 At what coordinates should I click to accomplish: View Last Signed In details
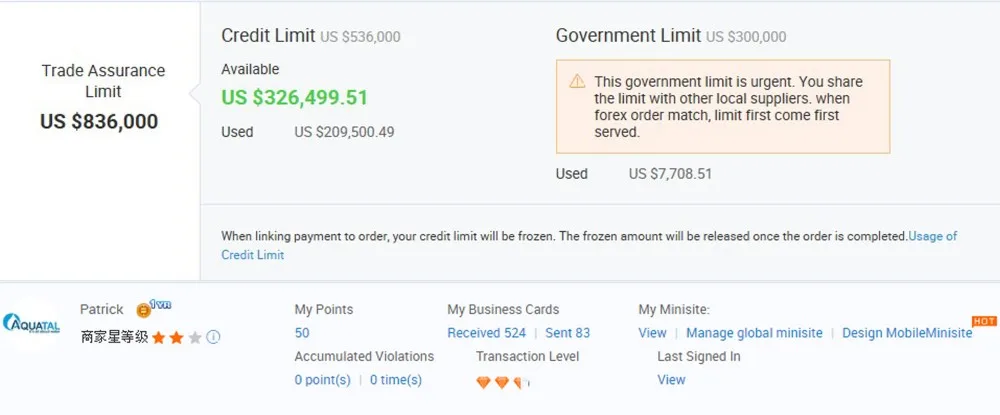671,380
